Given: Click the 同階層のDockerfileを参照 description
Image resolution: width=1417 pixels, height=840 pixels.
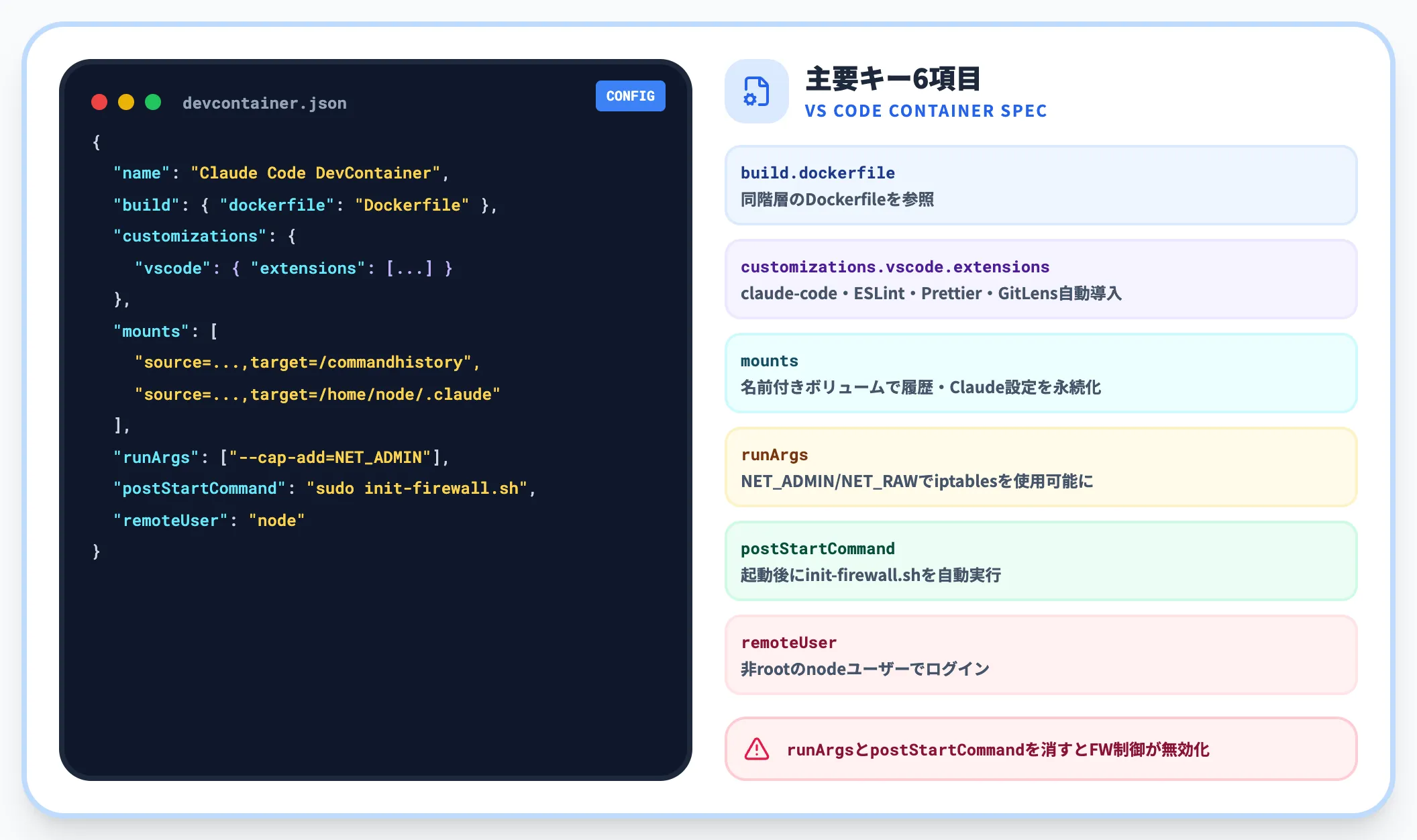Looking at the screenshot, I should pyautogui.click(x=837, y=199).
